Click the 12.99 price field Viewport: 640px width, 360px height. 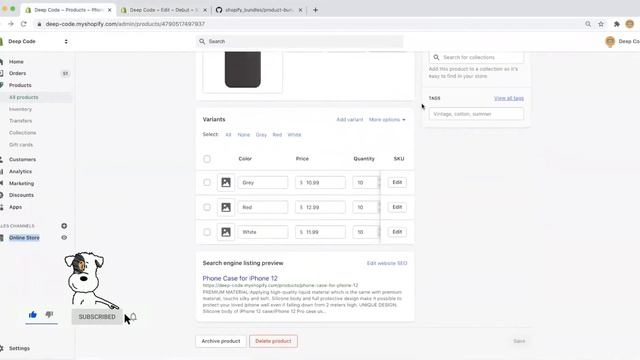click(320, 207)
